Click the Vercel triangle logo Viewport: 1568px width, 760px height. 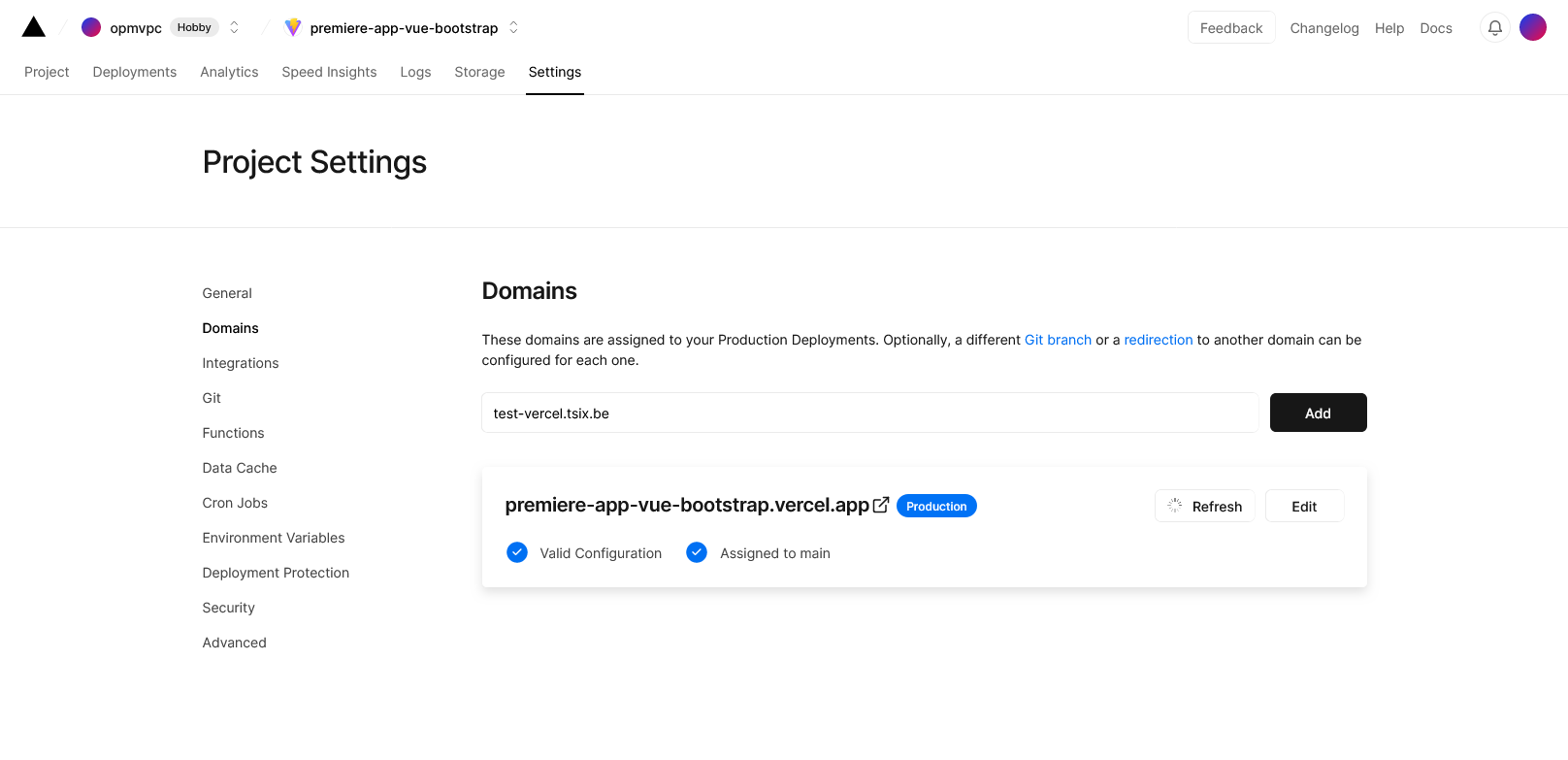click(x=34, y=27)
